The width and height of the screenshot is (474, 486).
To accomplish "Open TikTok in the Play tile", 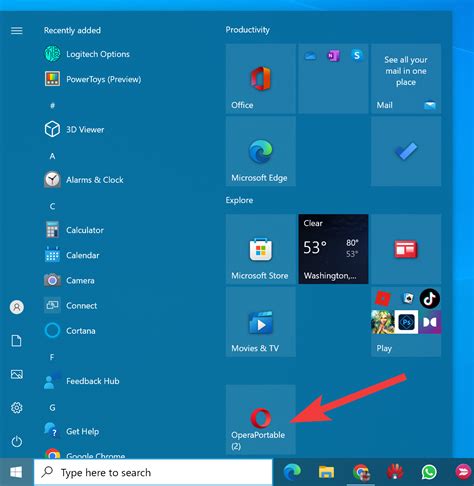I will (429, 298).
